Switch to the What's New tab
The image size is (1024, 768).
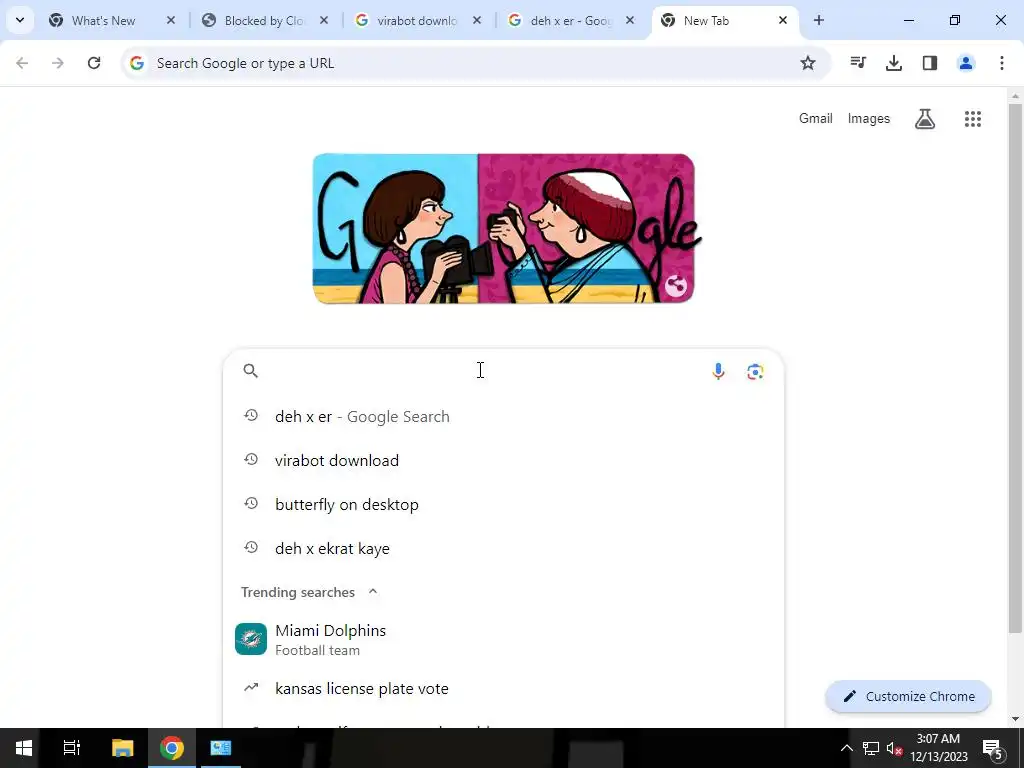(x=112, y=21)
